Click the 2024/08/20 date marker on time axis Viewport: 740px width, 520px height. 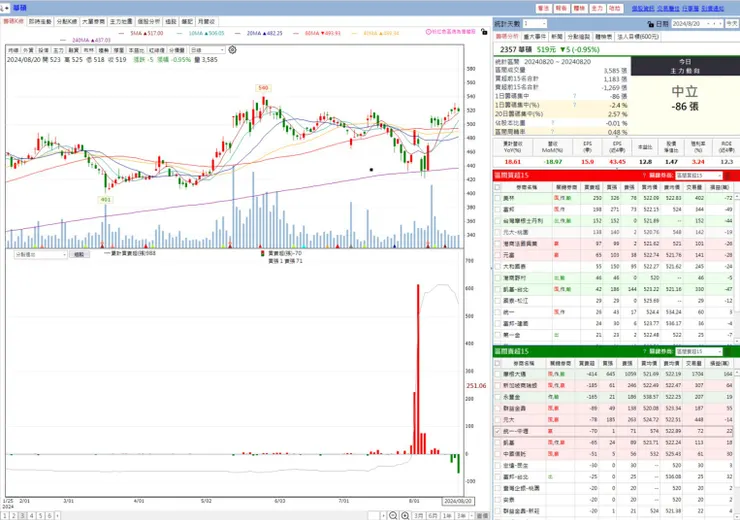click(x=458, y=501)
